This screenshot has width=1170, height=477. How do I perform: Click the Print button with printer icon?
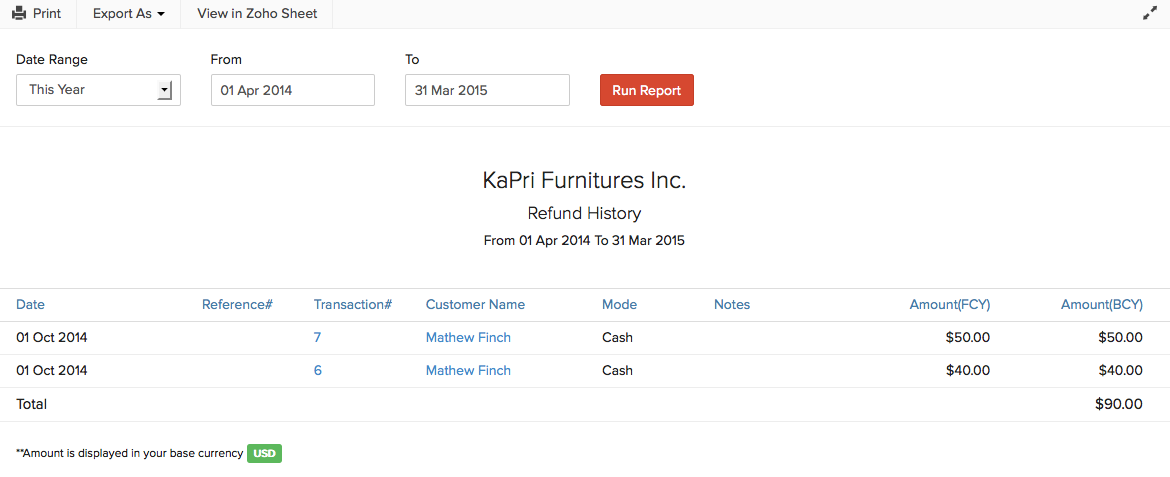click(37, 14)
